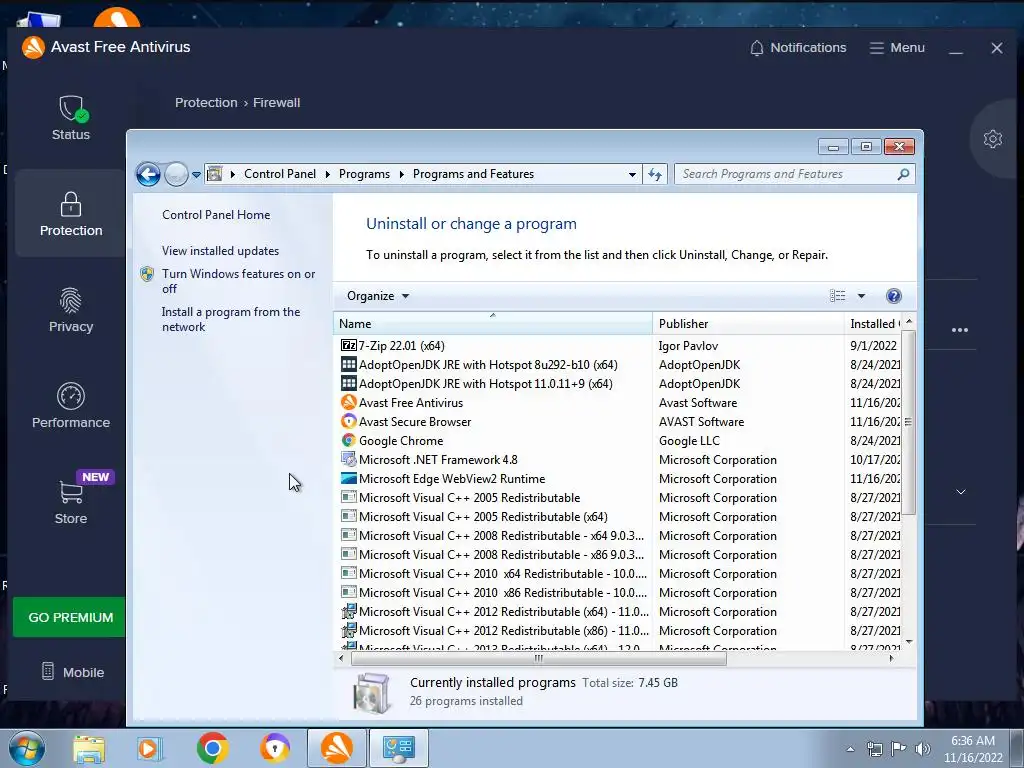Open the Avast Menu
Screen dimensions: 1024x768
point(897,48)
